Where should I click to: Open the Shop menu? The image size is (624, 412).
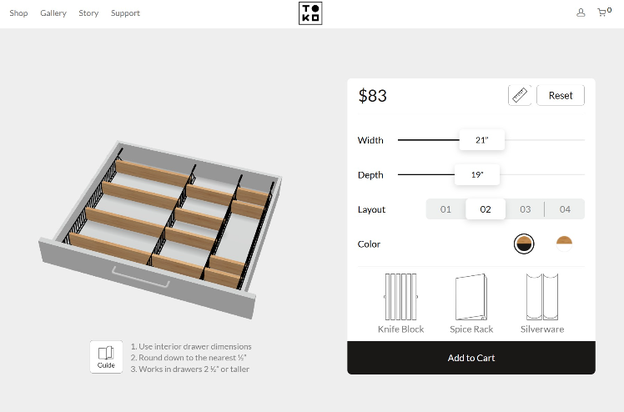pyautogui.click(x=18, y=13)
